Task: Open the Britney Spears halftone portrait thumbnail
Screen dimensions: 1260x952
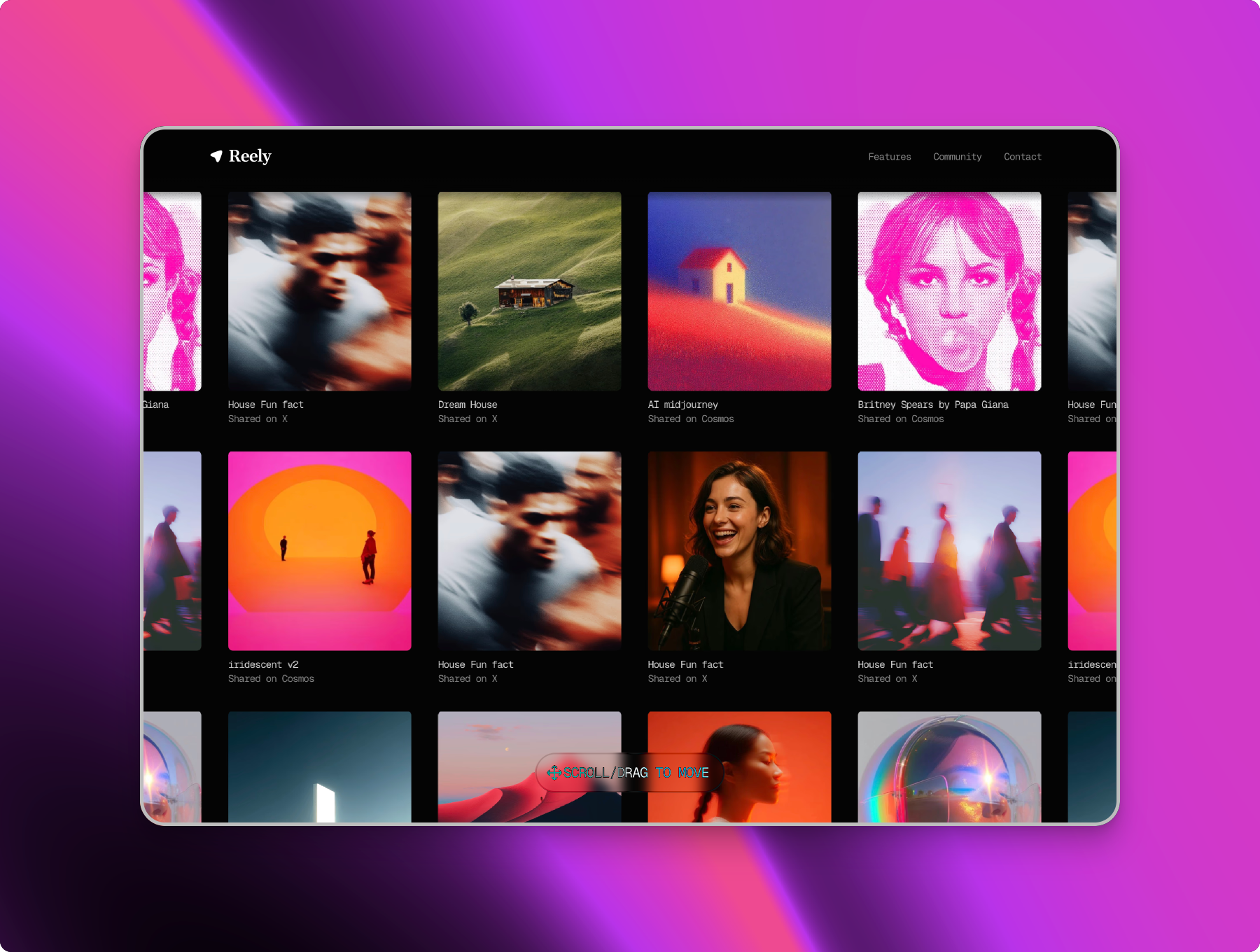Action: [x=950, y=291]
